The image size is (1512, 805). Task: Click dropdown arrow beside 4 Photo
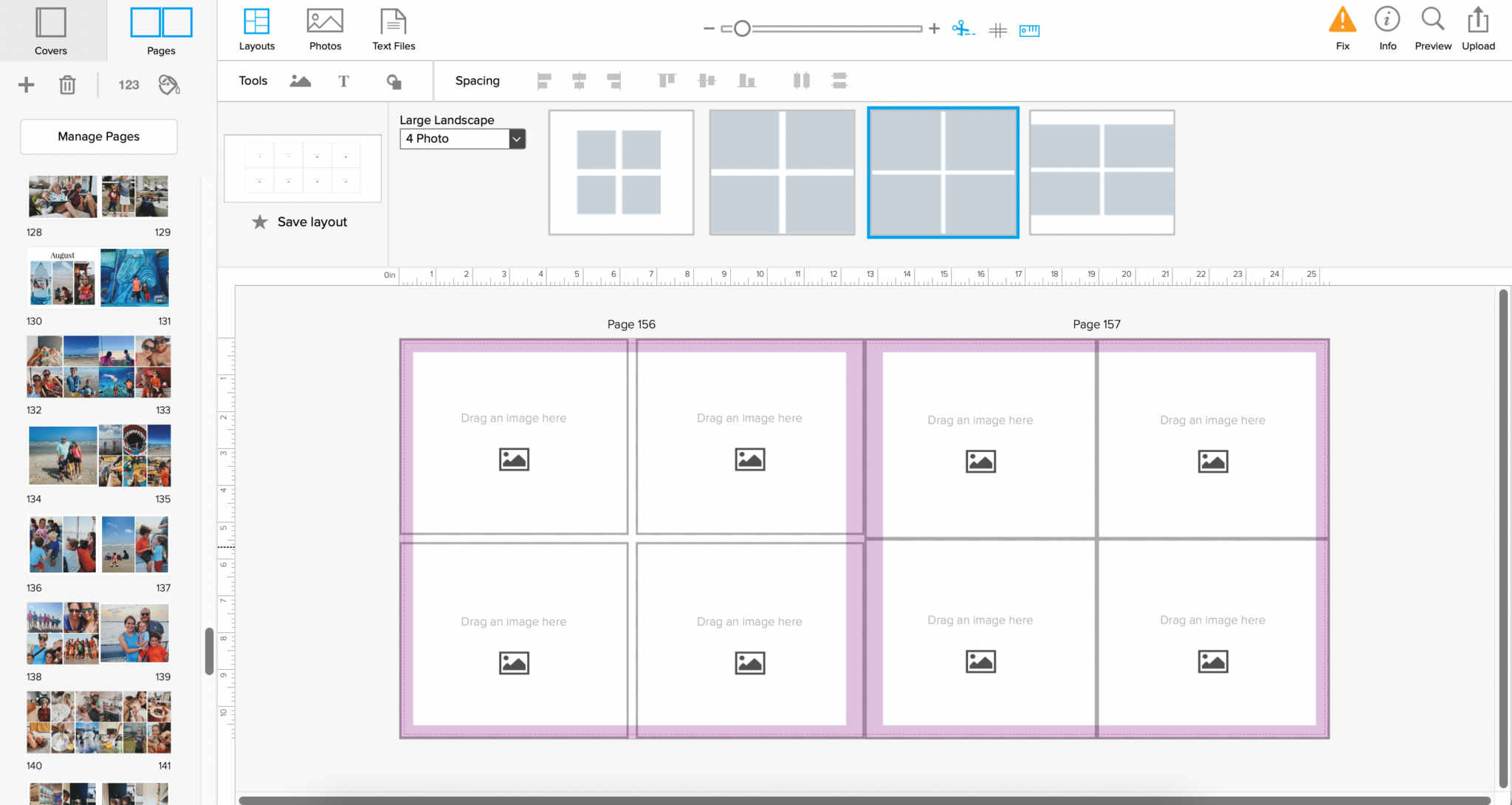[x=517, y=139]
